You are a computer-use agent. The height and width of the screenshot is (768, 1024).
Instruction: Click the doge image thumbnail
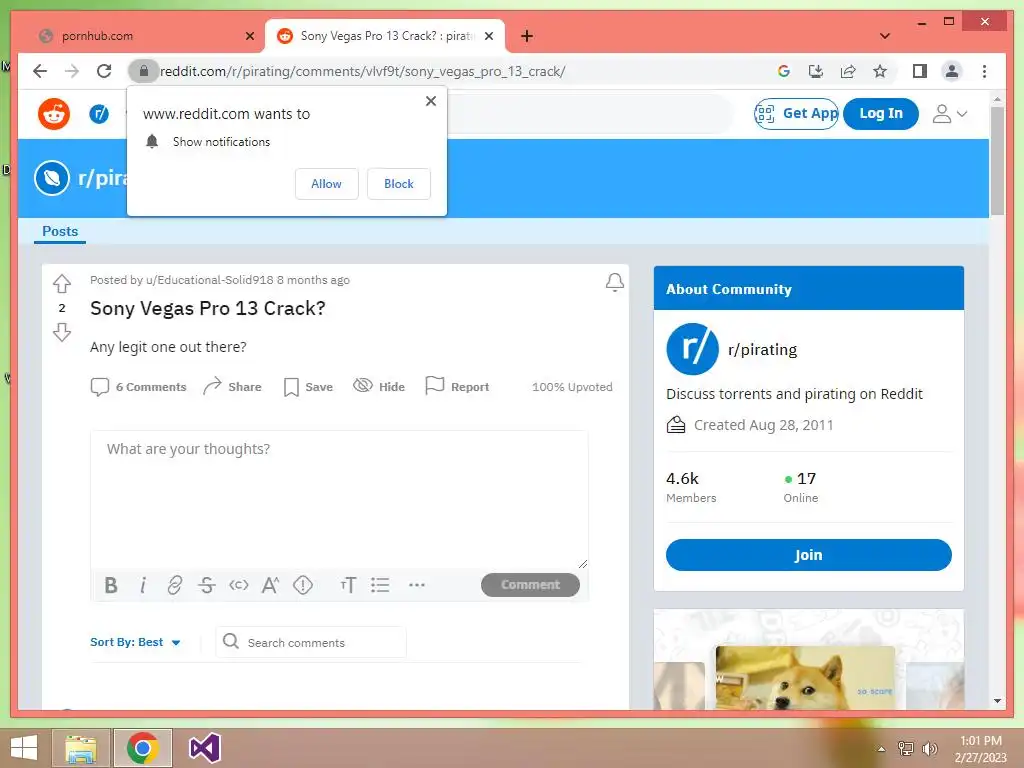pyautogui.click(x=805, y=678)
